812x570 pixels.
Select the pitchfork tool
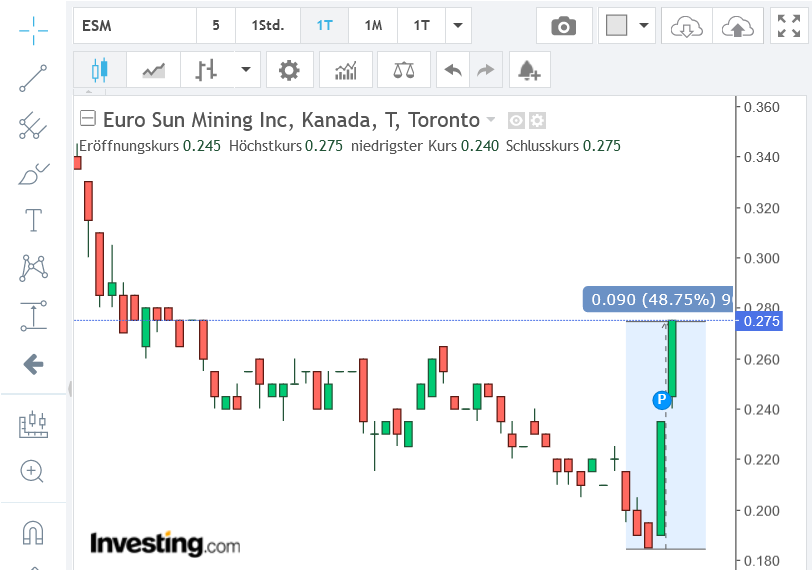[33, 125]
